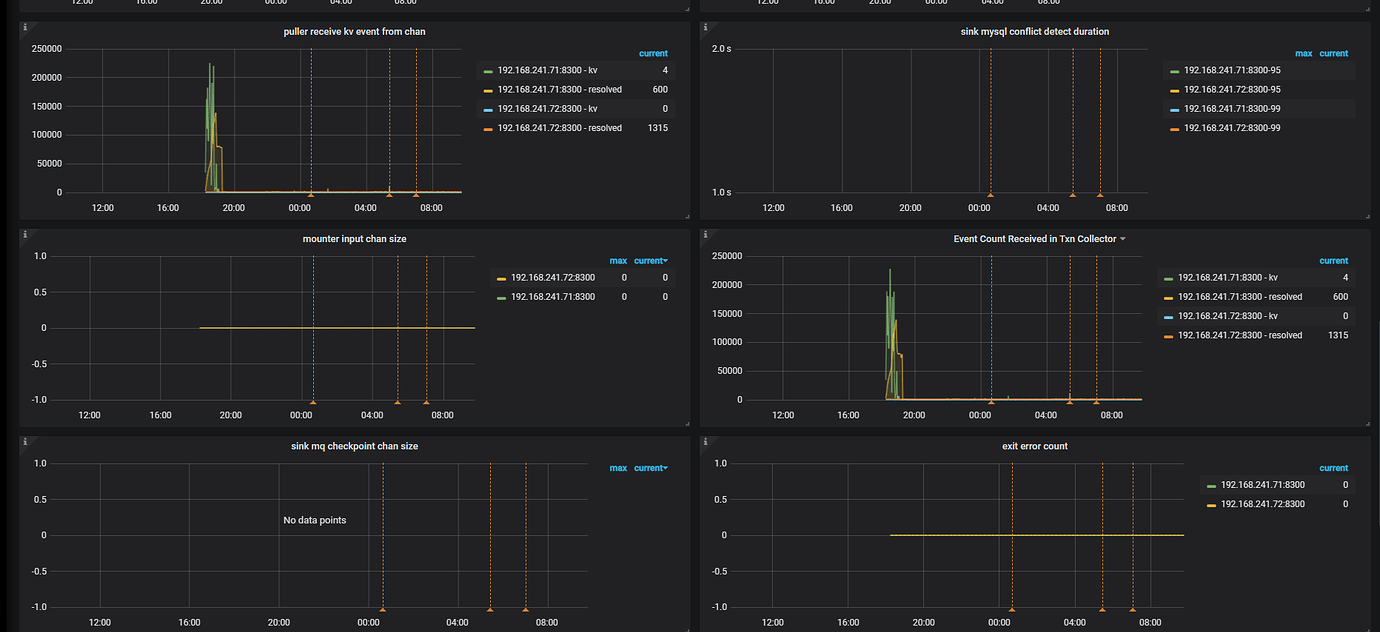
Task: Open info icon on sink mq checkpoint chan size
Action: tap(23, 441)
